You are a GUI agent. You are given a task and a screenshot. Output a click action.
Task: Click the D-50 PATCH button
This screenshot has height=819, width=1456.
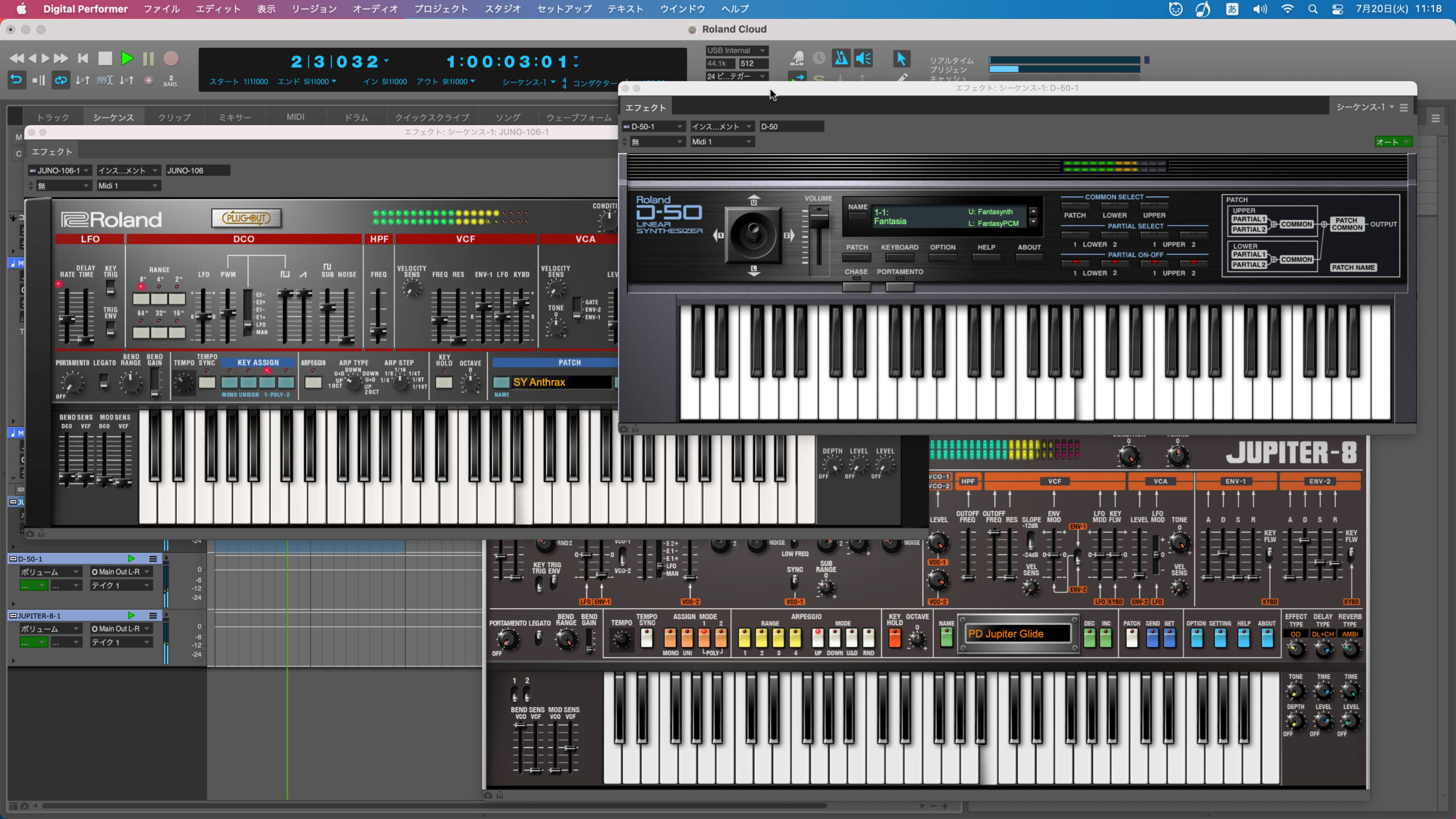[857, 257]
